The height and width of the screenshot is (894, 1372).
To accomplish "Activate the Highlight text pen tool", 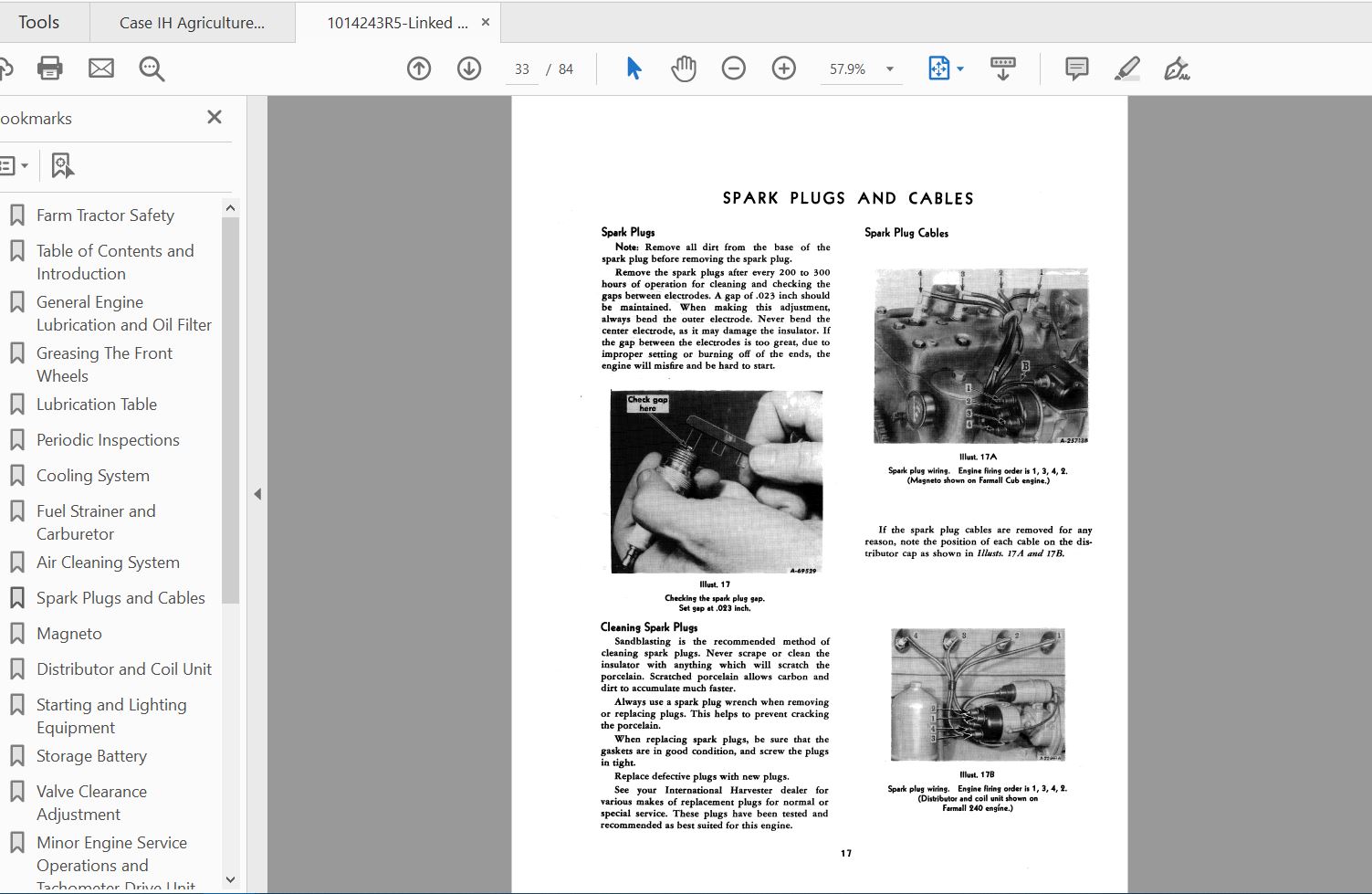I will (1127, 68).
